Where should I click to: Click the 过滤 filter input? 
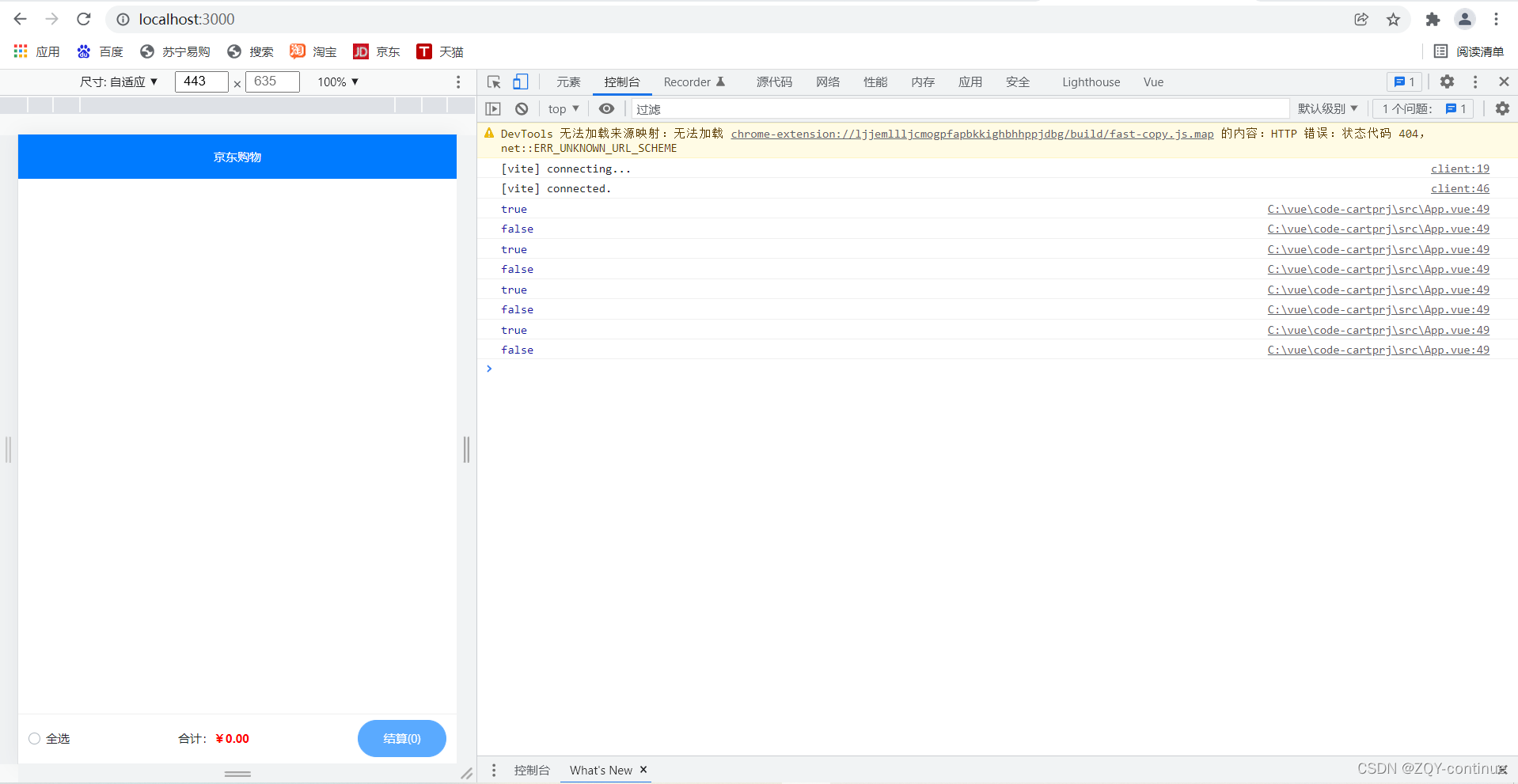coord(959,109)
